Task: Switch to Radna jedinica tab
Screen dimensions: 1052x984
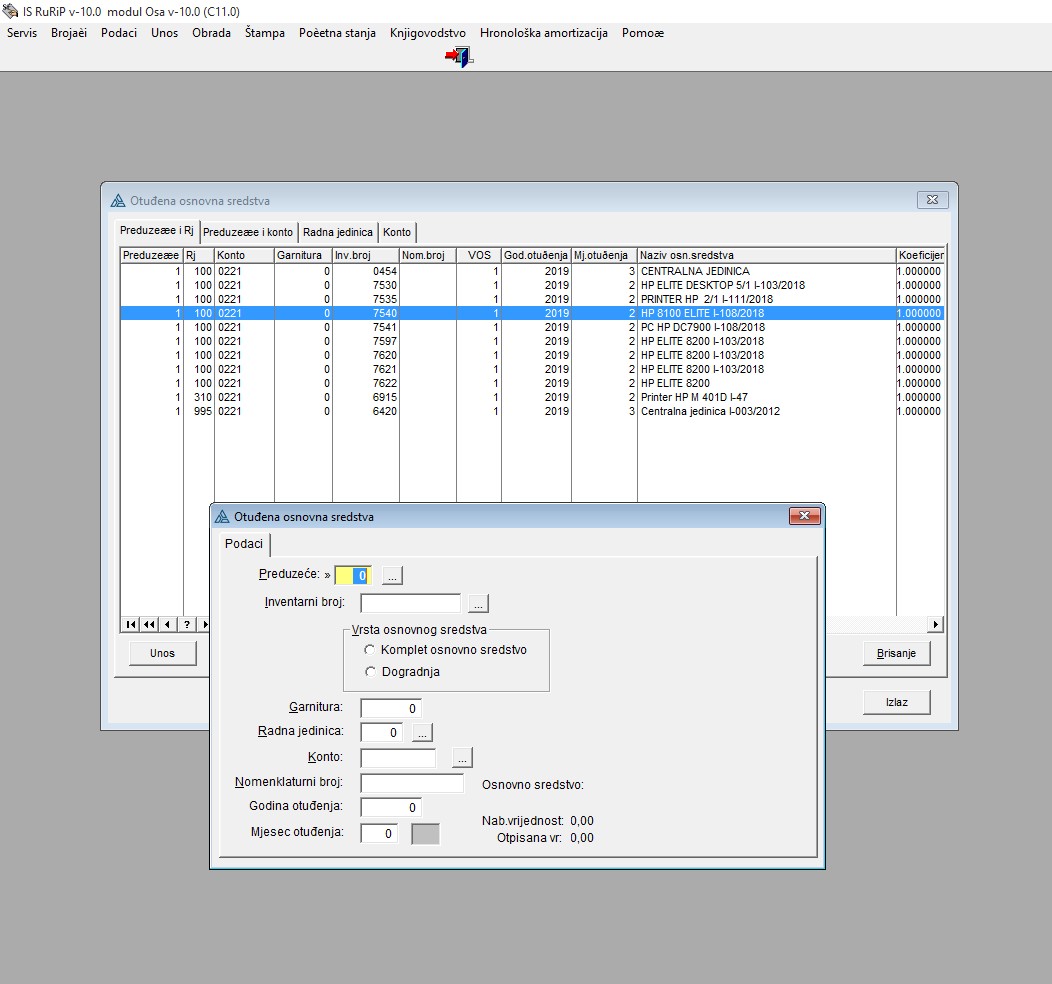Action: tap(338, 232)
